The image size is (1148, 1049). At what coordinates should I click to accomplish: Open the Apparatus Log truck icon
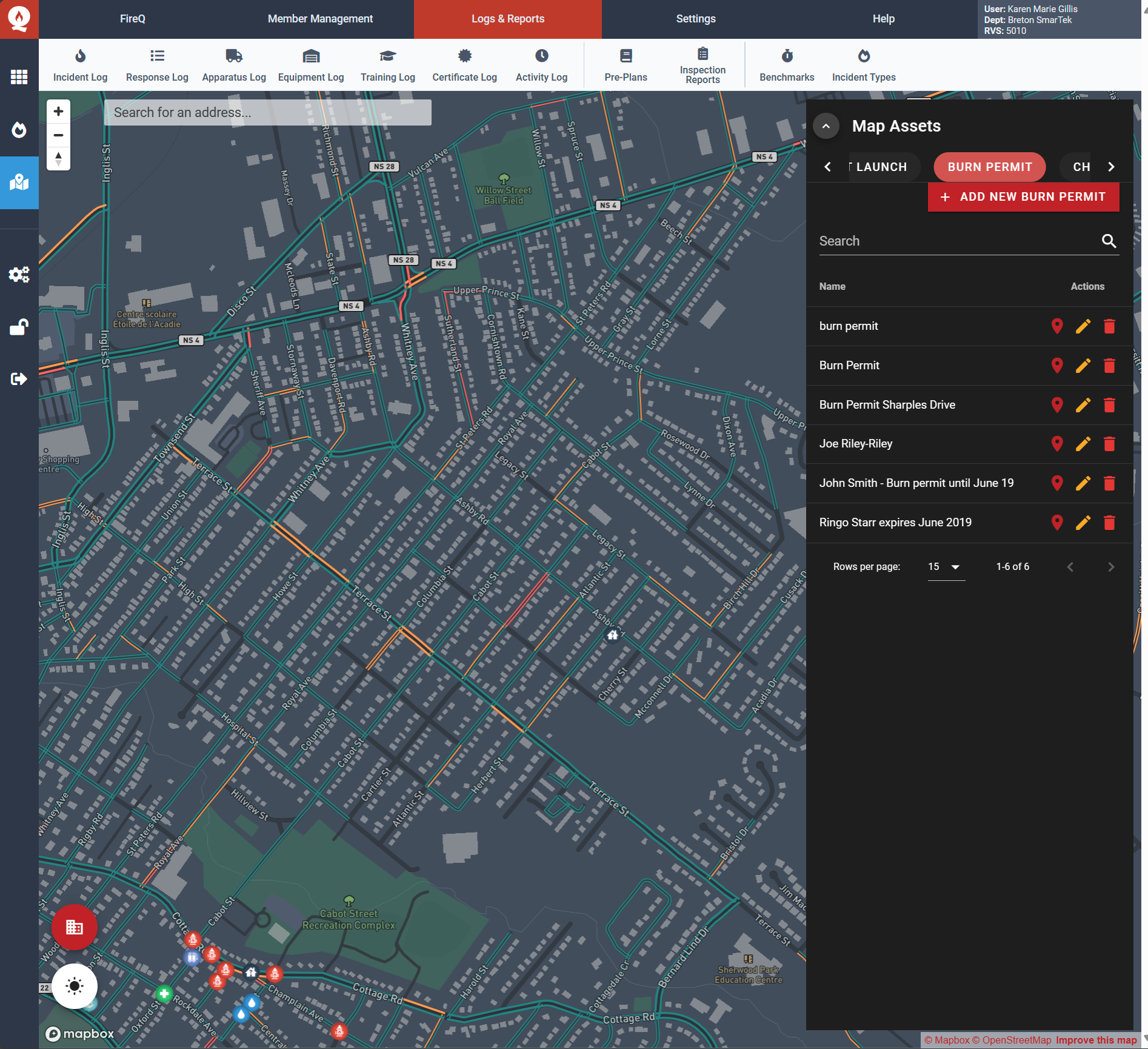coord(234,57)
